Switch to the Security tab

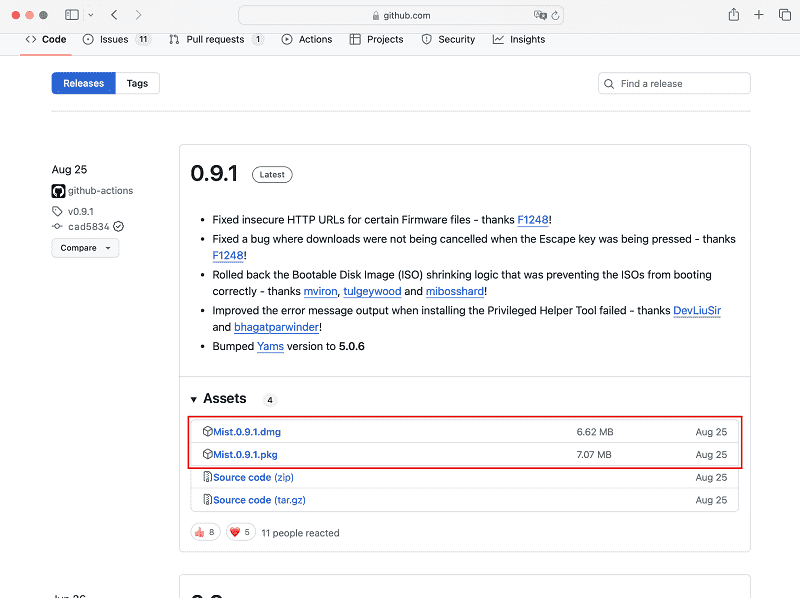coord(448,39)
